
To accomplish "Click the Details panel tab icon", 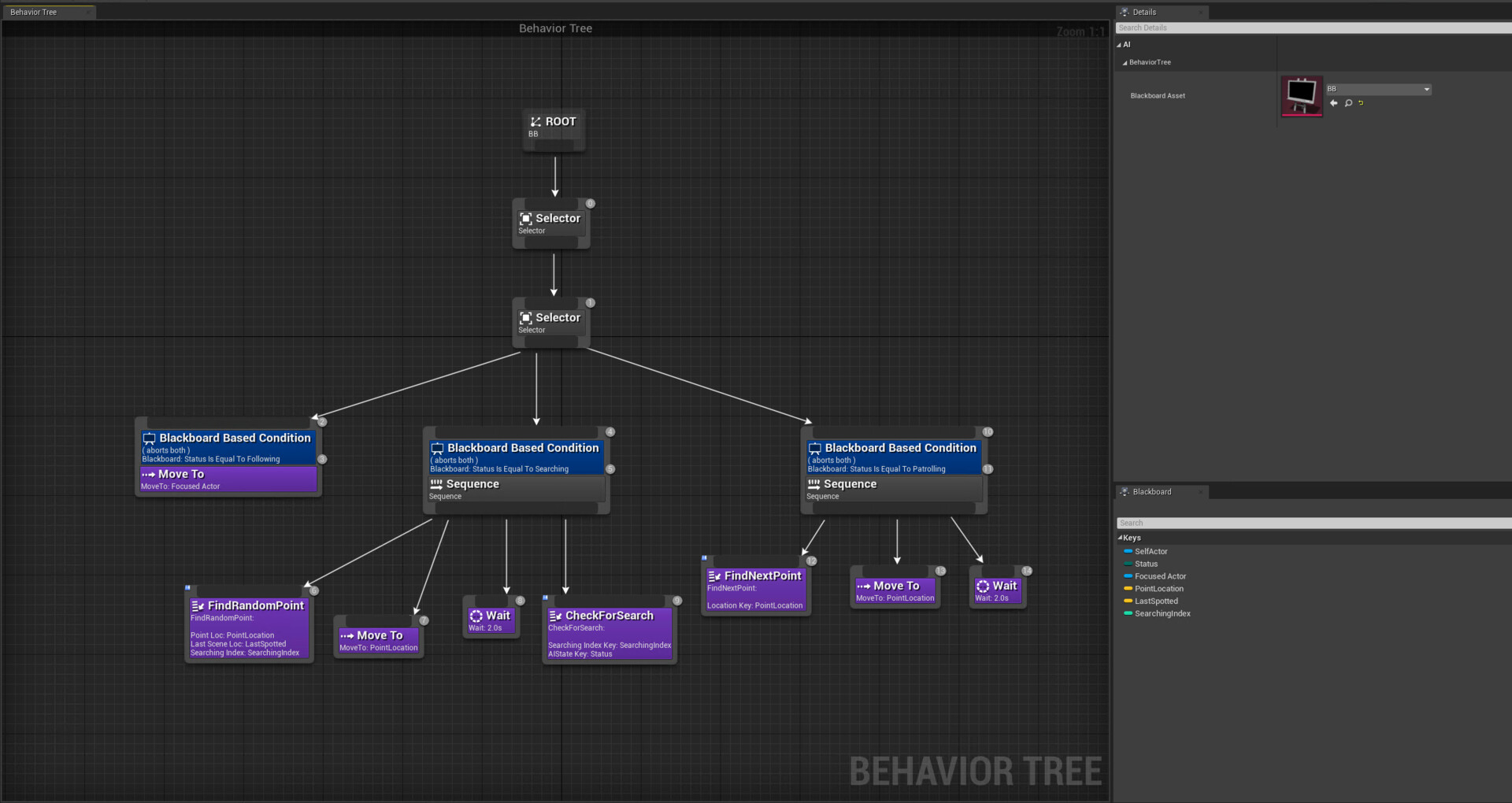I will pyautogui.click(x=1125, y=12).
